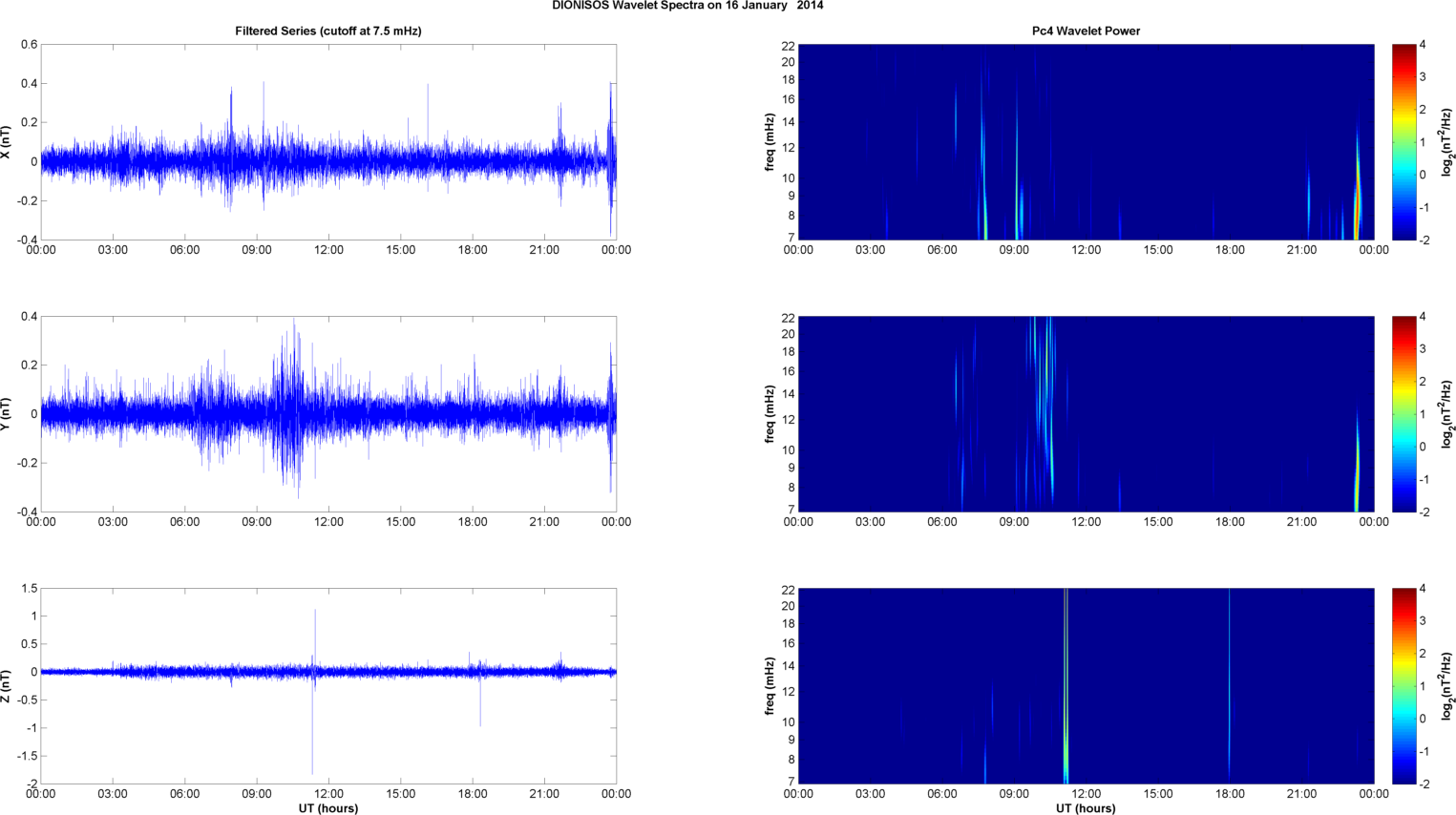Open the Y component filtered time series plot
The image size is (1456, 815).
[328, 414]
